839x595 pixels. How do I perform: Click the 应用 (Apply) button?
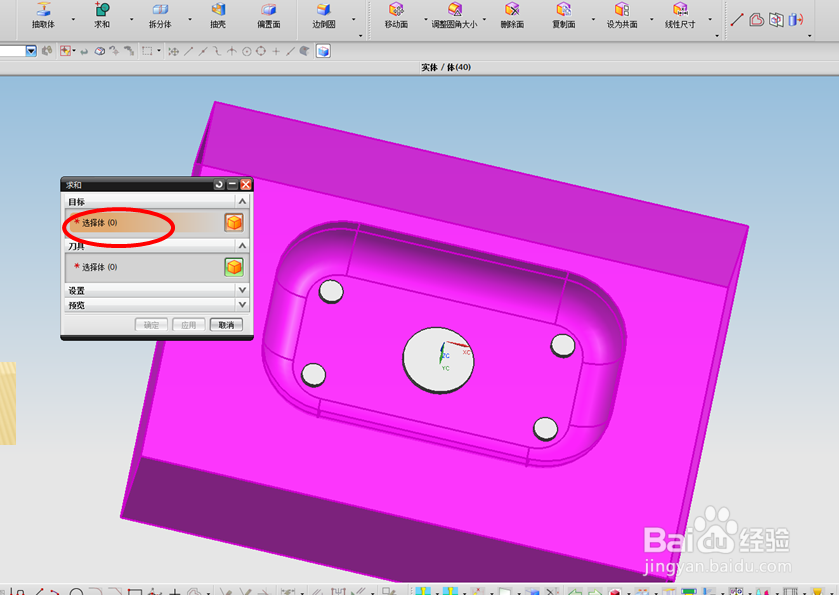tap(188, 325)
